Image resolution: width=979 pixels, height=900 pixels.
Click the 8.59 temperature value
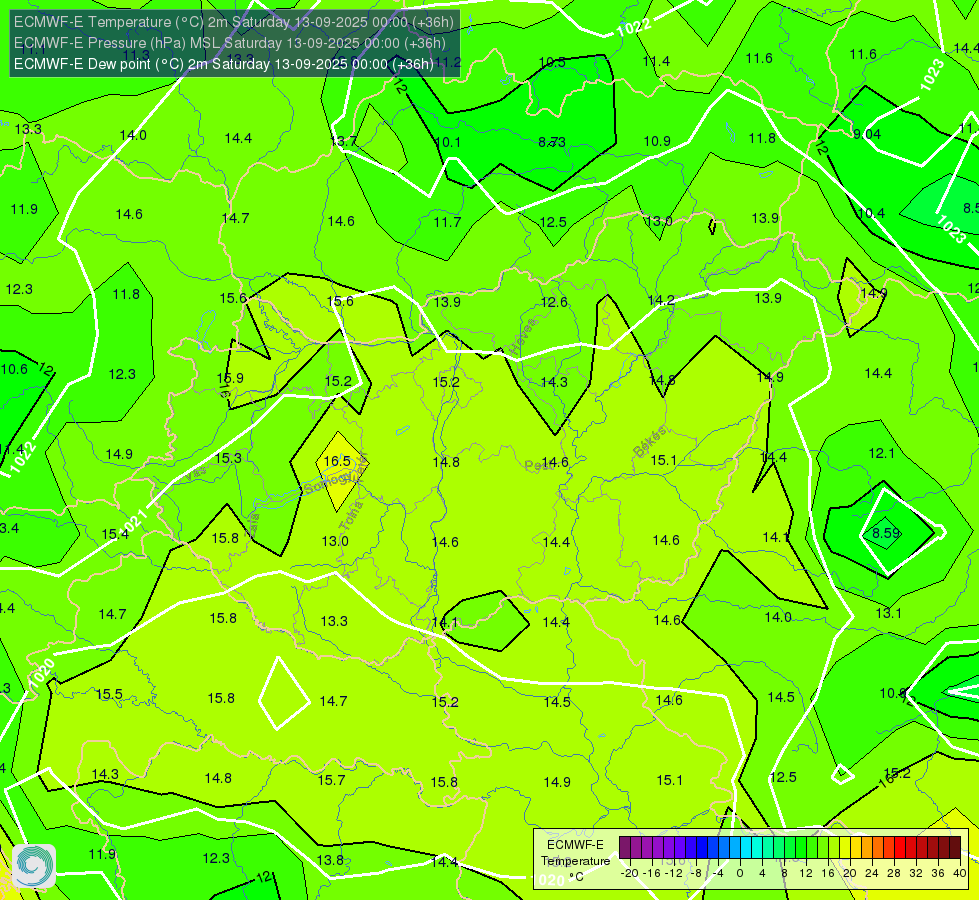[886, 533]
